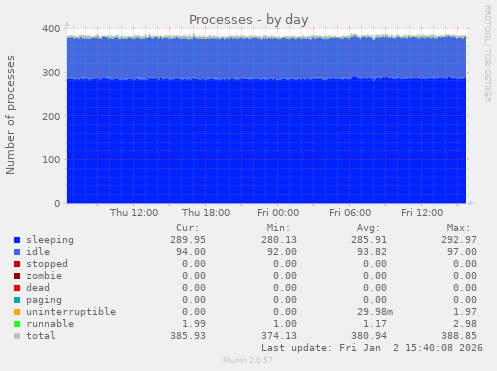The width and height of the screenshot is (497, 371).
Task: Click total maximum value 388.85
Action: point(459,336)
